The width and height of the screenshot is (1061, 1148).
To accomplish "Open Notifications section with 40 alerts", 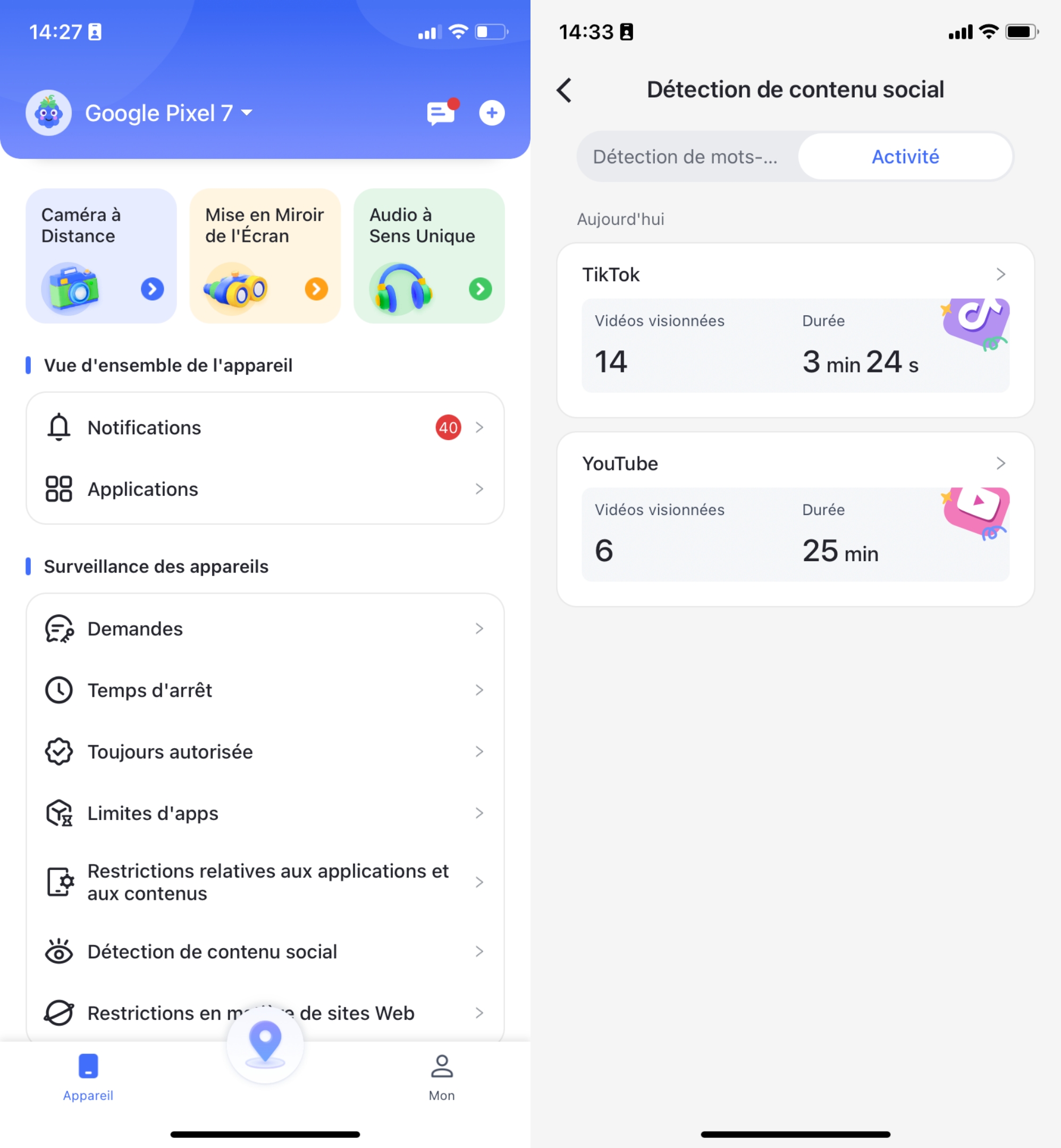I will (x=265, y=427).
